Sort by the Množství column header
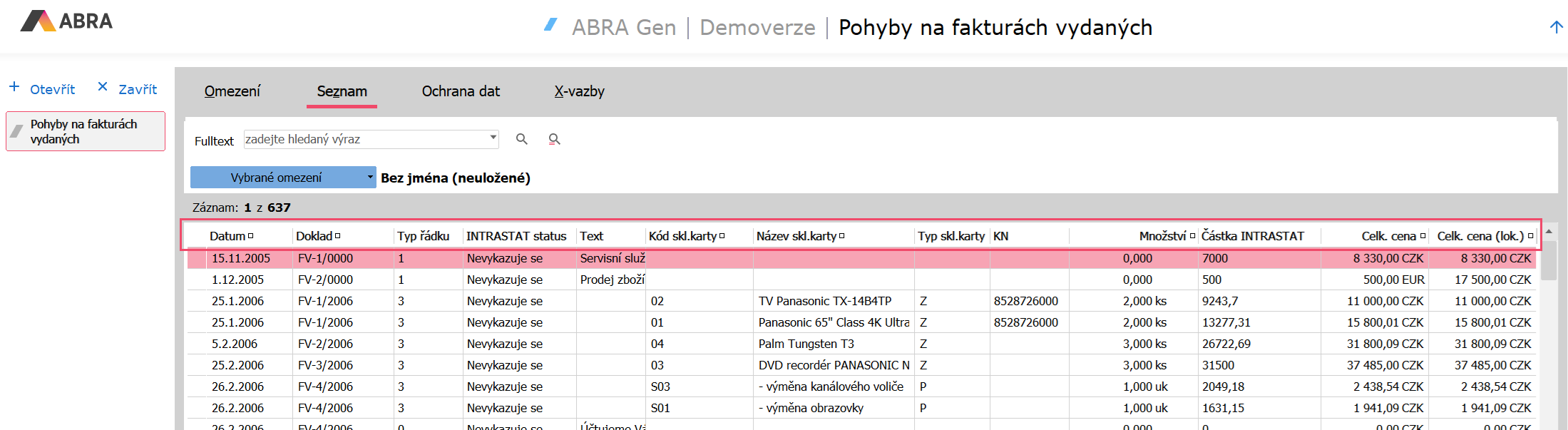This screenshot has height=430, width=1568. coord(1167,236)
